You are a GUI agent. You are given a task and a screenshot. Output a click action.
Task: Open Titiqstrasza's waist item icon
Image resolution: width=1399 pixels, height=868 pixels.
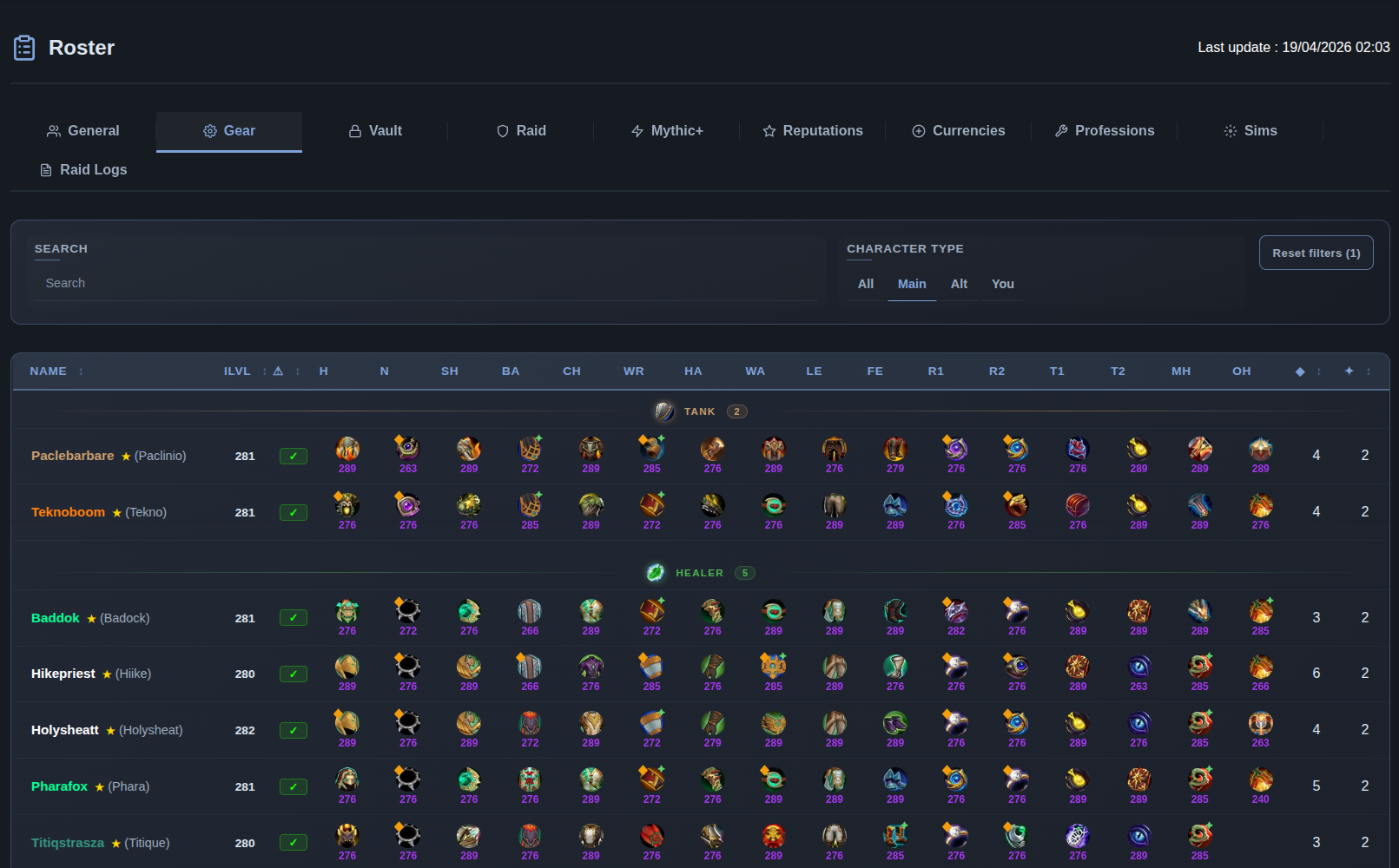(x=774, y=836)
